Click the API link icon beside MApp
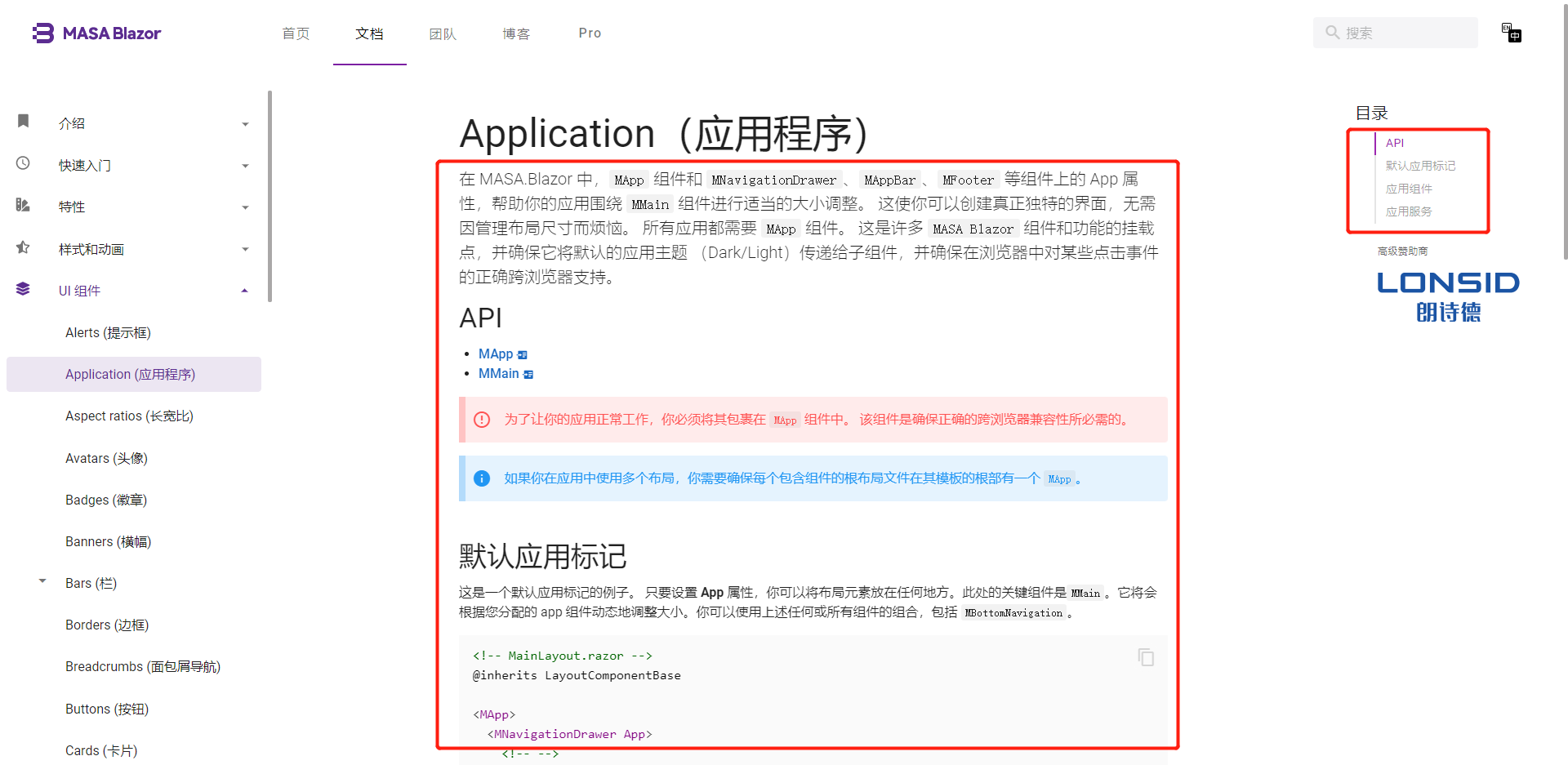Image resolution: width=1568 pixels, height=765 pixels. [523, 354]
